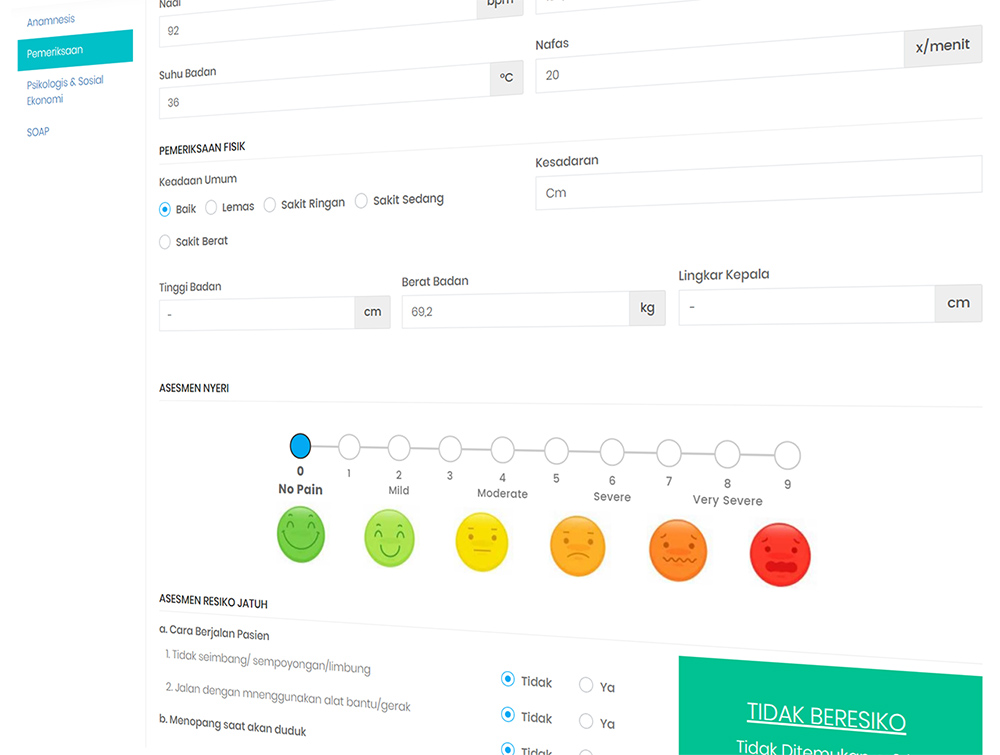The image size is (1000, 755).
Task: Set pain scale to point 9
Action: (x=787, y=456)
